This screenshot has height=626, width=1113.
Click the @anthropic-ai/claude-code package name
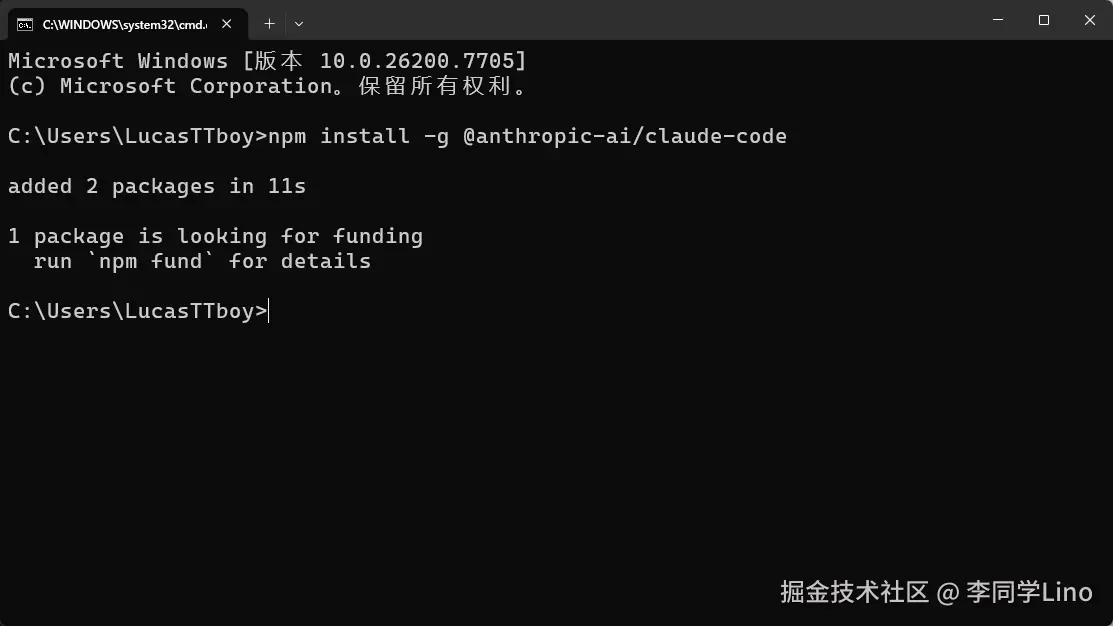[624, 136]
